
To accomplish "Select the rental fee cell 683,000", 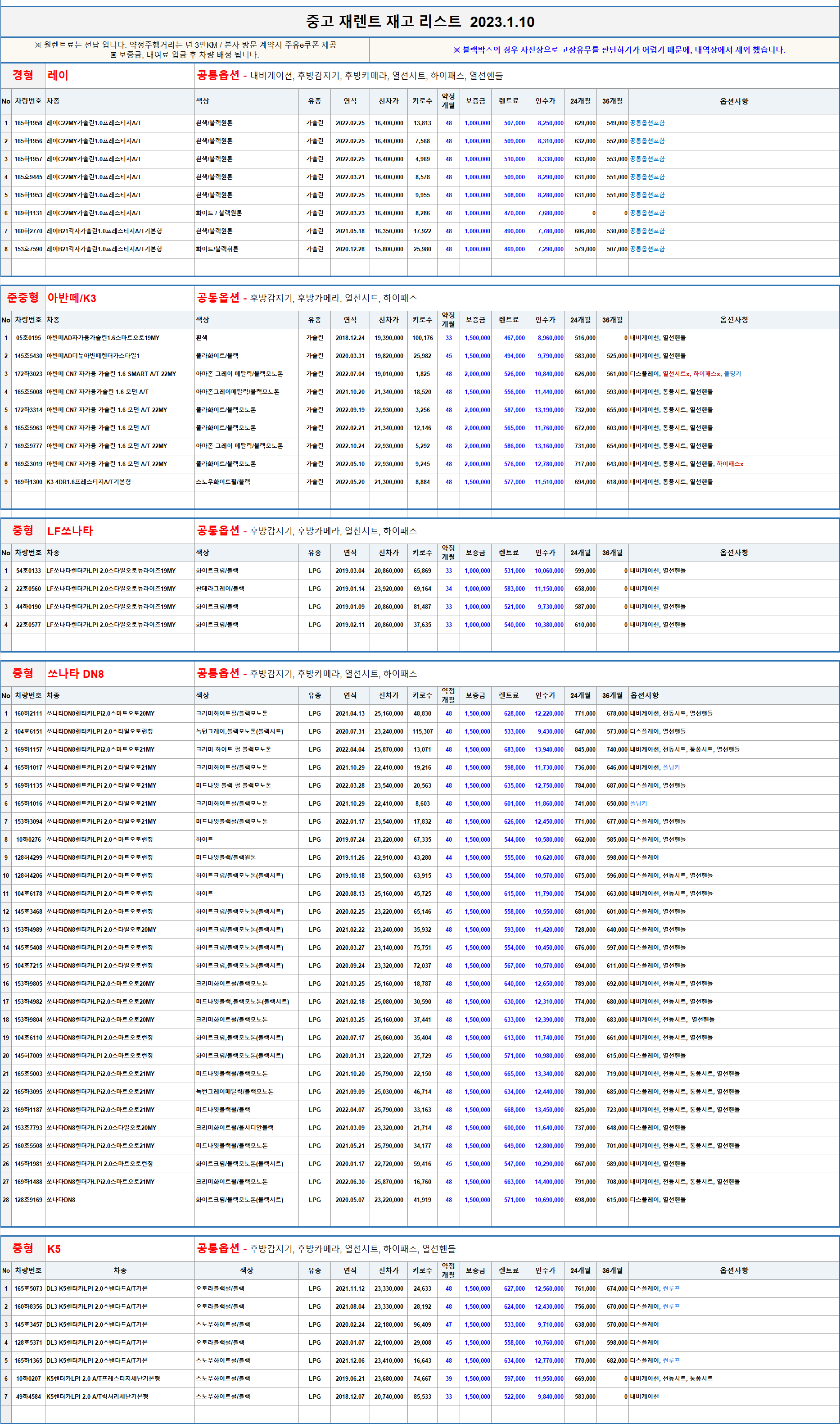I will tap(514, 750).
